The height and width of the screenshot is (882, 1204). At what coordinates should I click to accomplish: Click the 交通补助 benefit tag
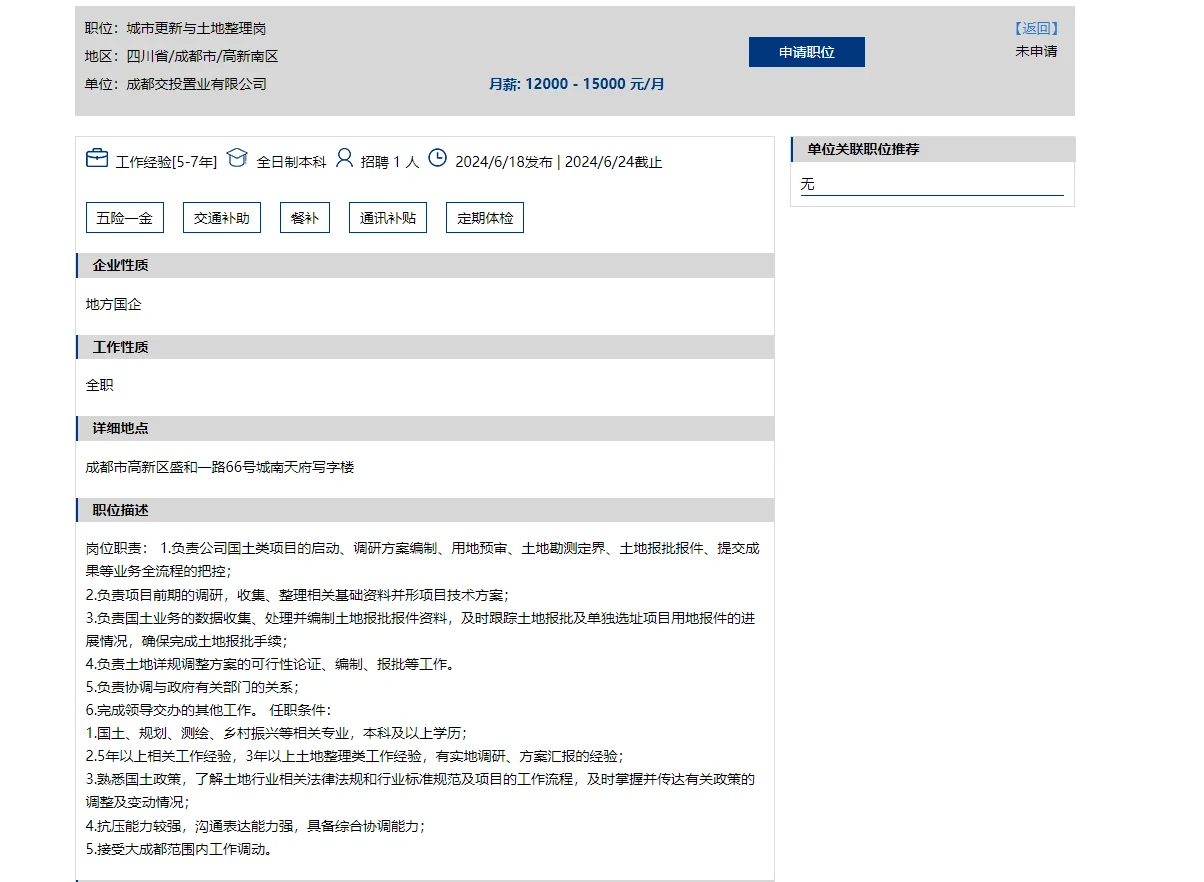[221, 217]
